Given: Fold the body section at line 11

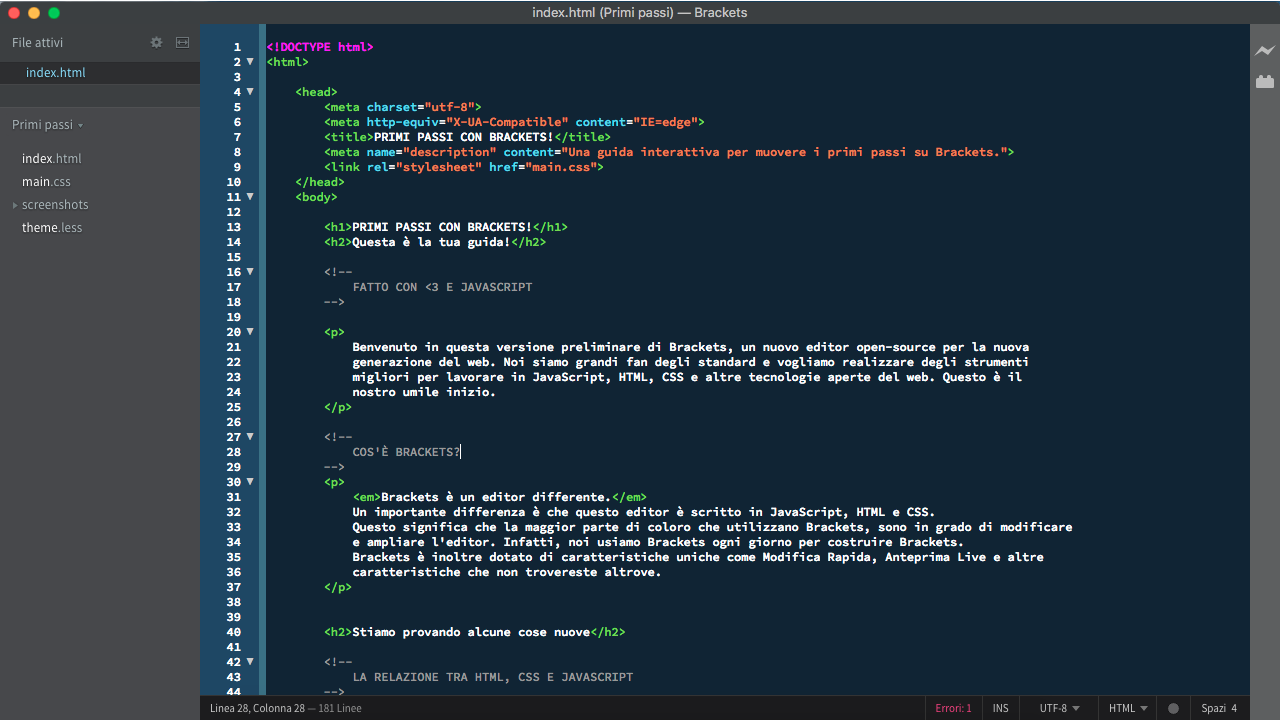Looking at the screenshot, I should [250, 197].
